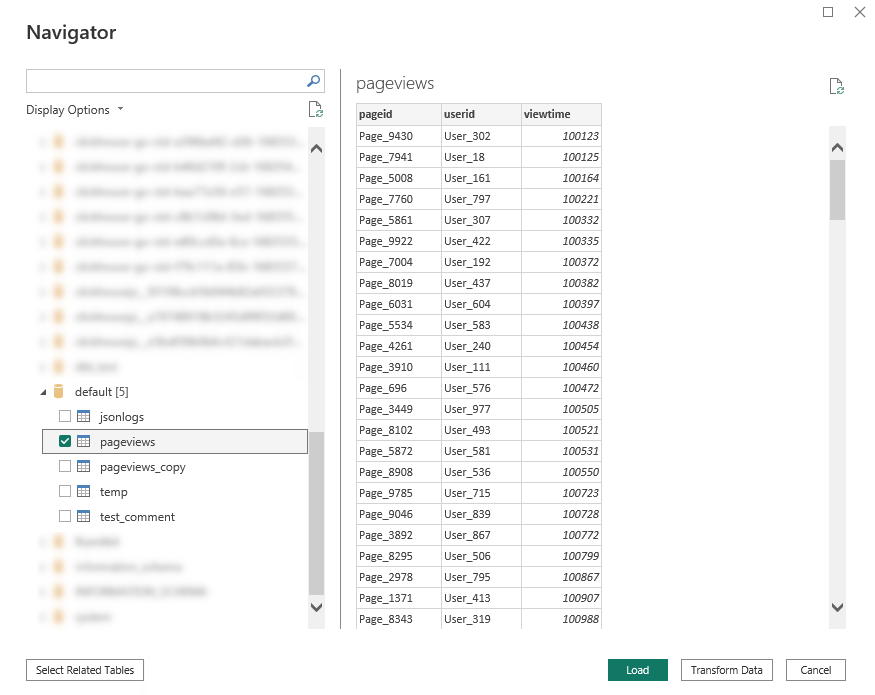Check the jsonlogs table checkbox
The image size is (875, 695).
65,417
